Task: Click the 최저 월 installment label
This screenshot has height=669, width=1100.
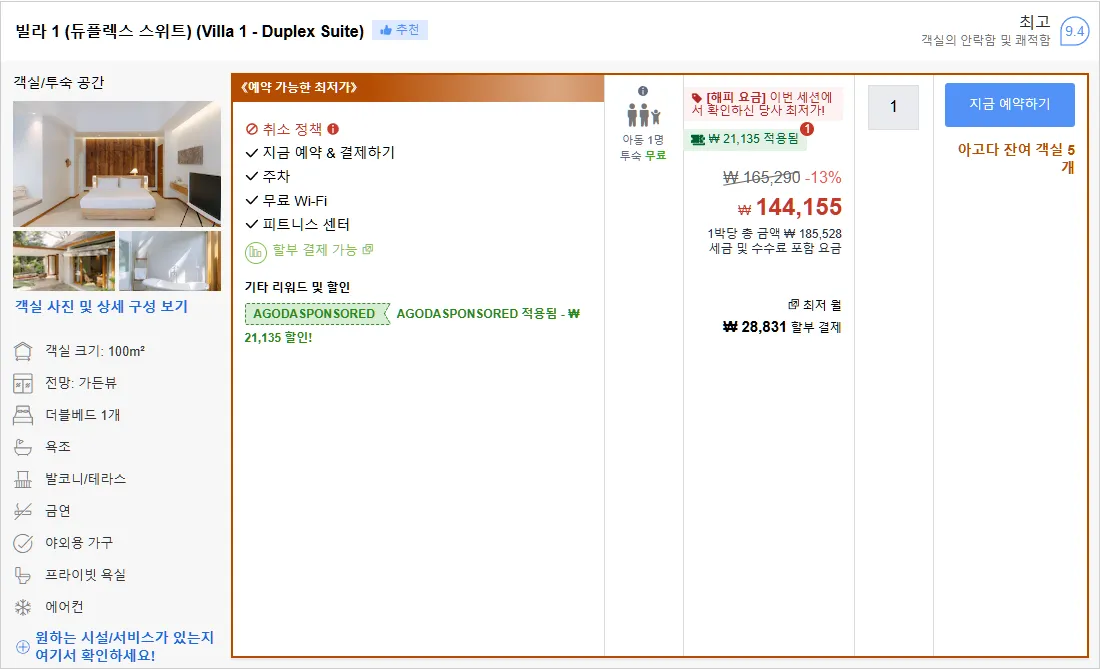Action: coord(821,305)
